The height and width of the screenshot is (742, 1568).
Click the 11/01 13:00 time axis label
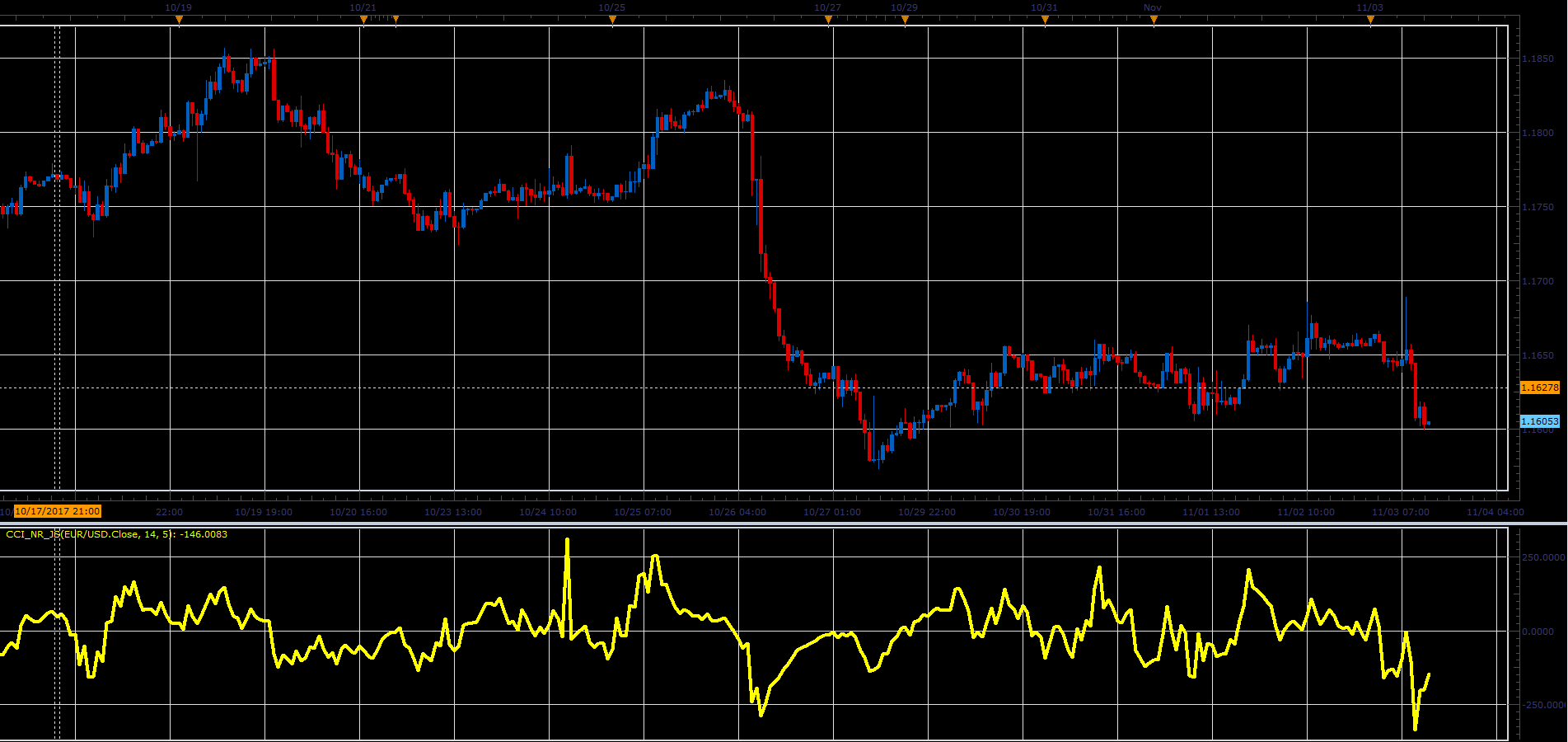(1211, 512)
